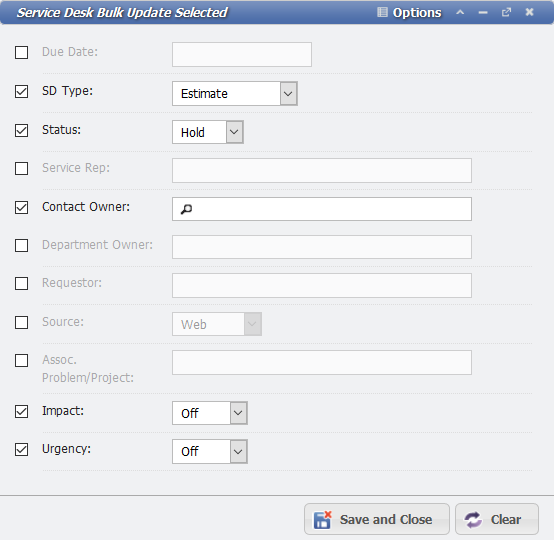Expand the Status Hold dropdown
This screenshot has width=554, height=540.
tap(234, 132)
